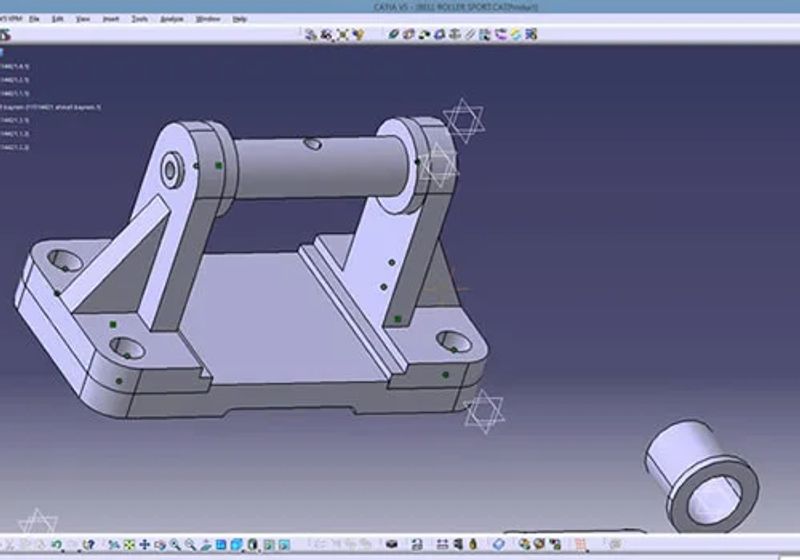
Task: Apply an Offset Constraint
Action: click(423, 34)
